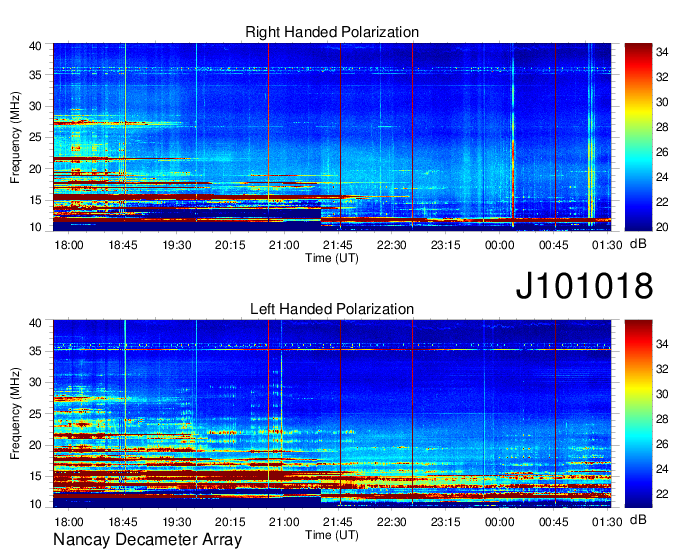Click 18:00 tick on Left Handed plot

click(x=69, y=522)
